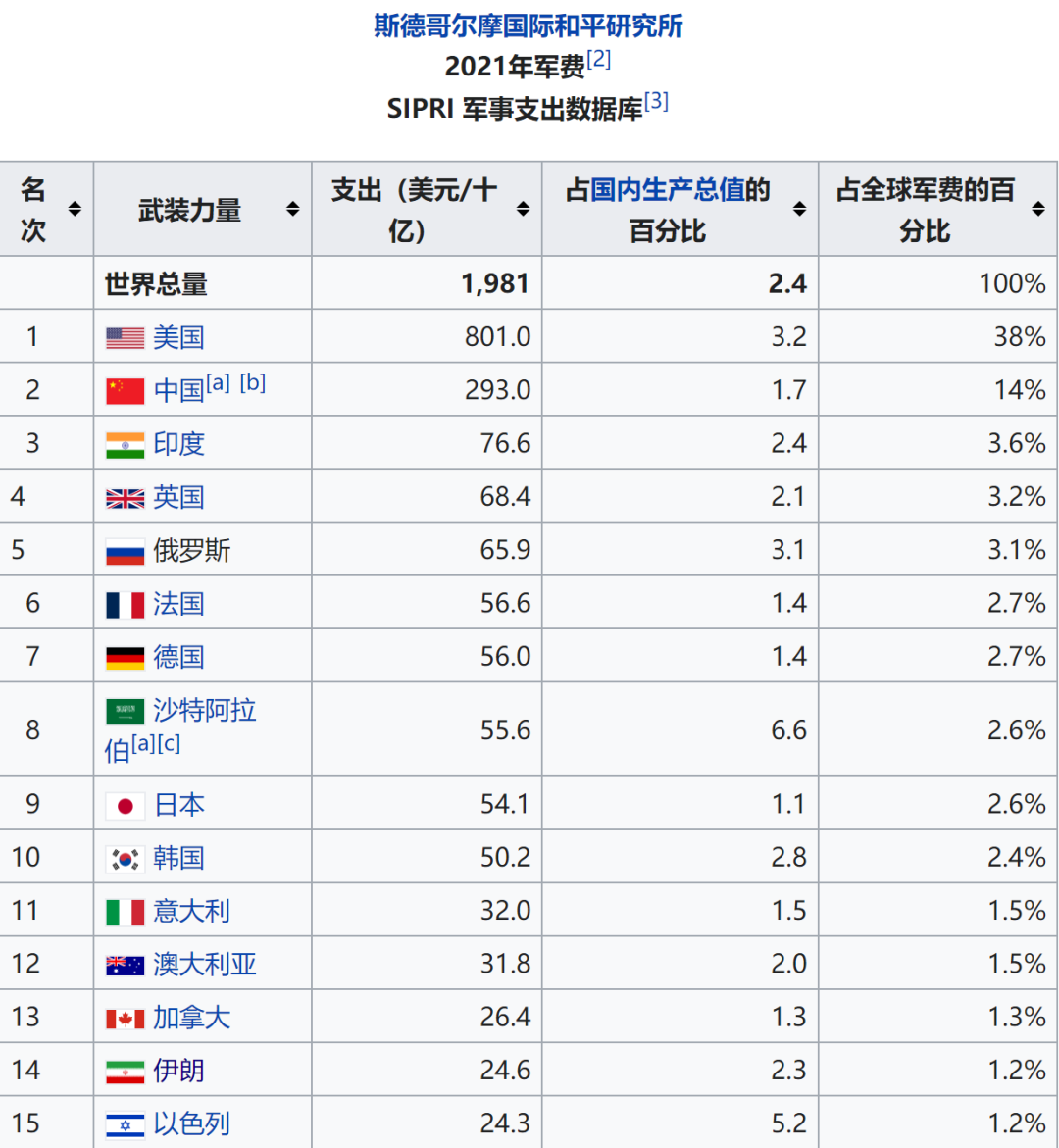Click the 世界总量 row label

156,284
